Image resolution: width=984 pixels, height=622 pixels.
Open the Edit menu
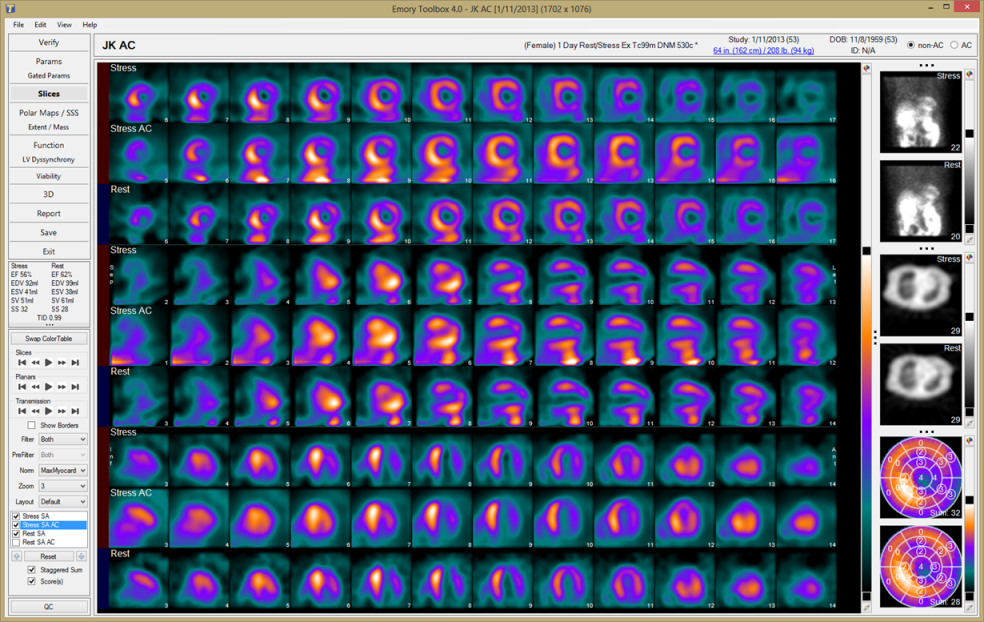point(40,24)
